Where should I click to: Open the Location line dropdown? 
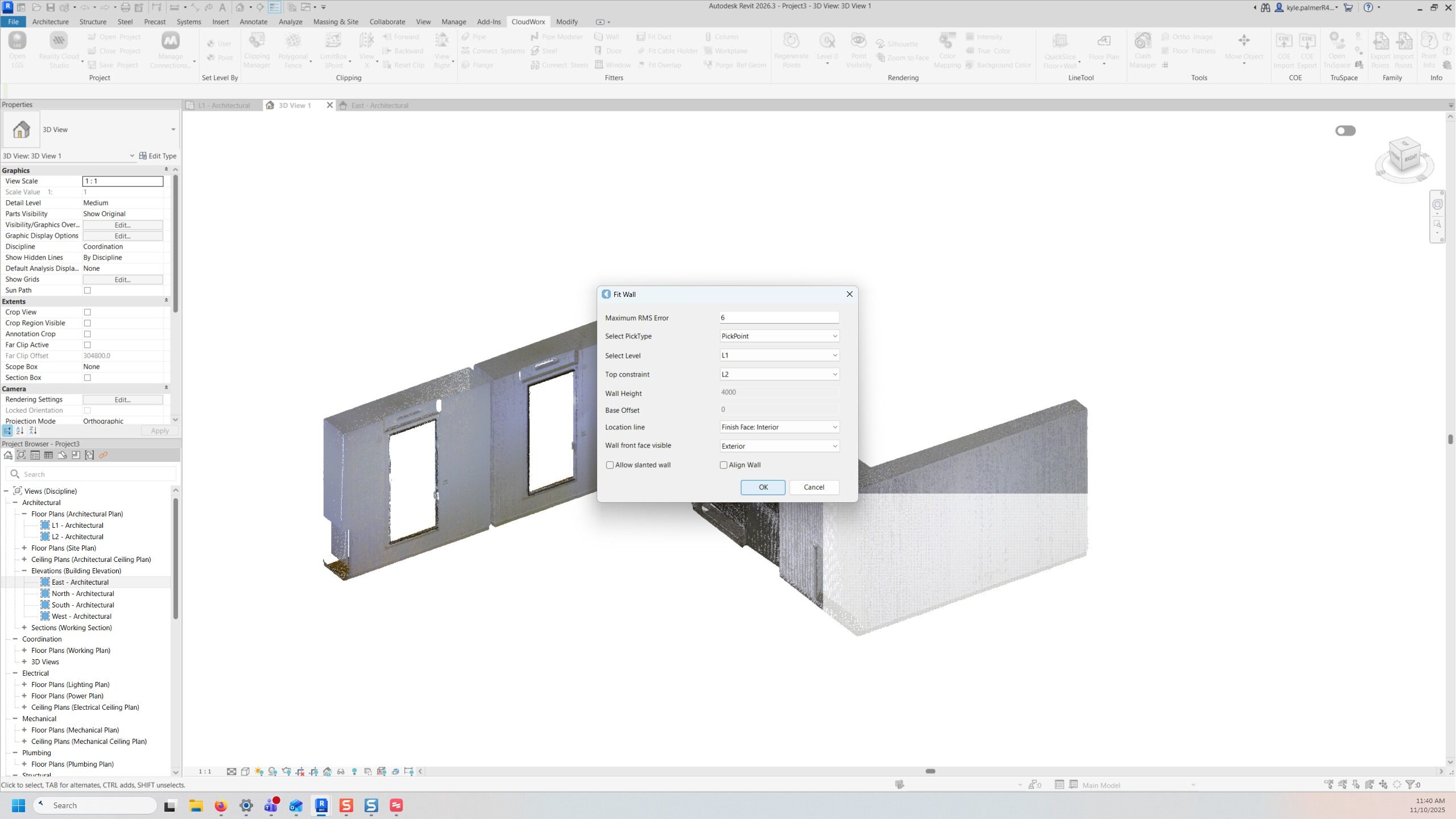(779, 427)
